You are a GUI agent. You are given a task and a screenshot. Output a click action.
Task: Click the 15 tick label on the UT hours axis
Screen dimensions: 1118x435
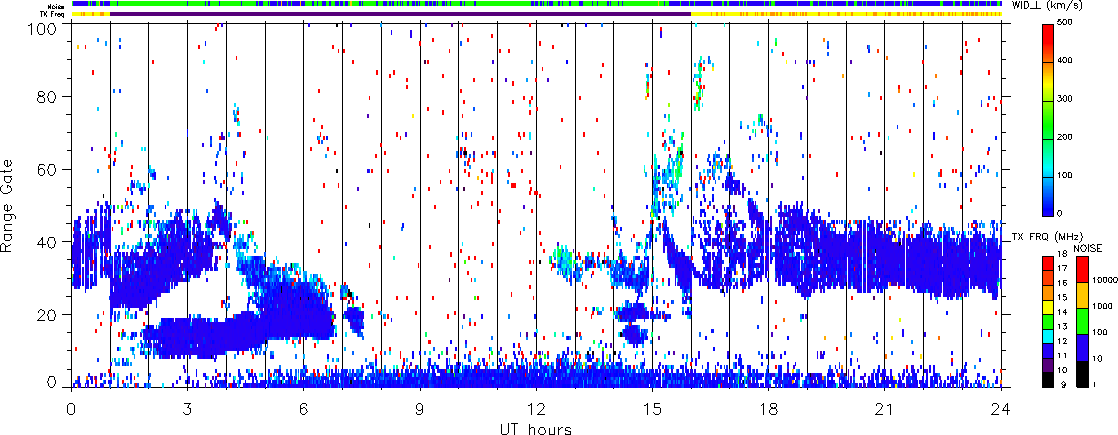point(652,409)
